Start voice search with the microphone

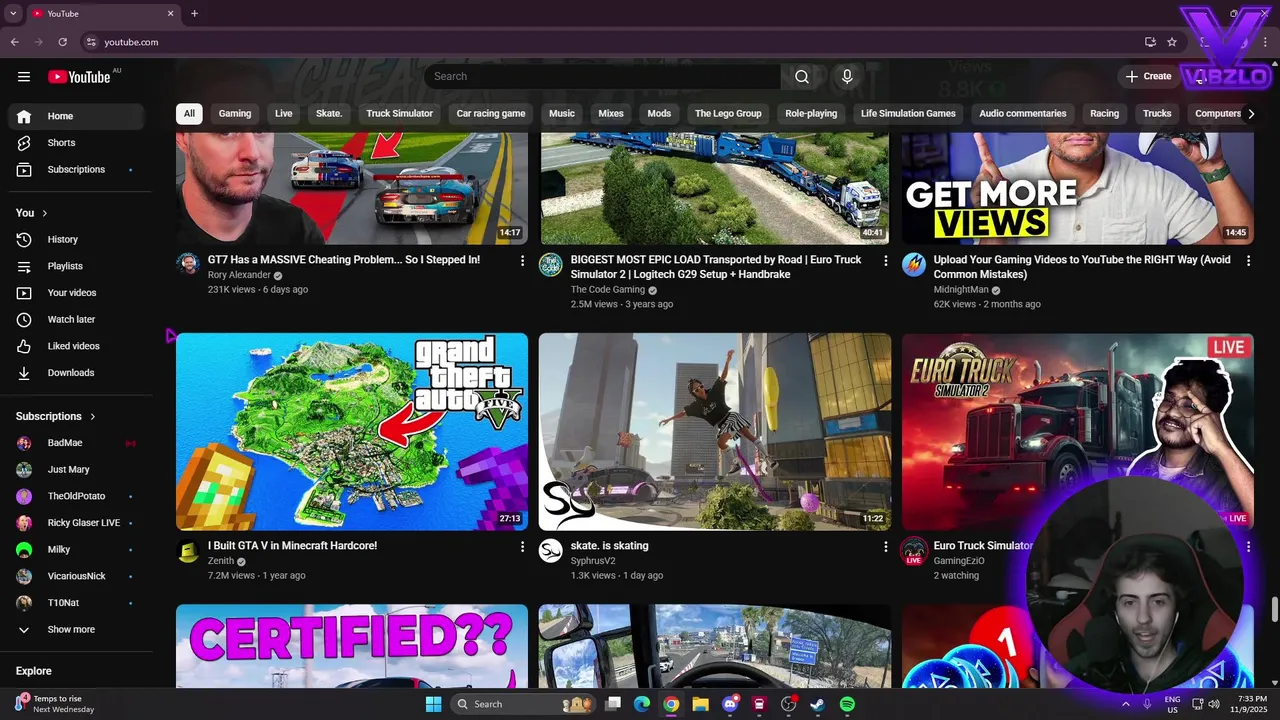click(x=847, y=77)
